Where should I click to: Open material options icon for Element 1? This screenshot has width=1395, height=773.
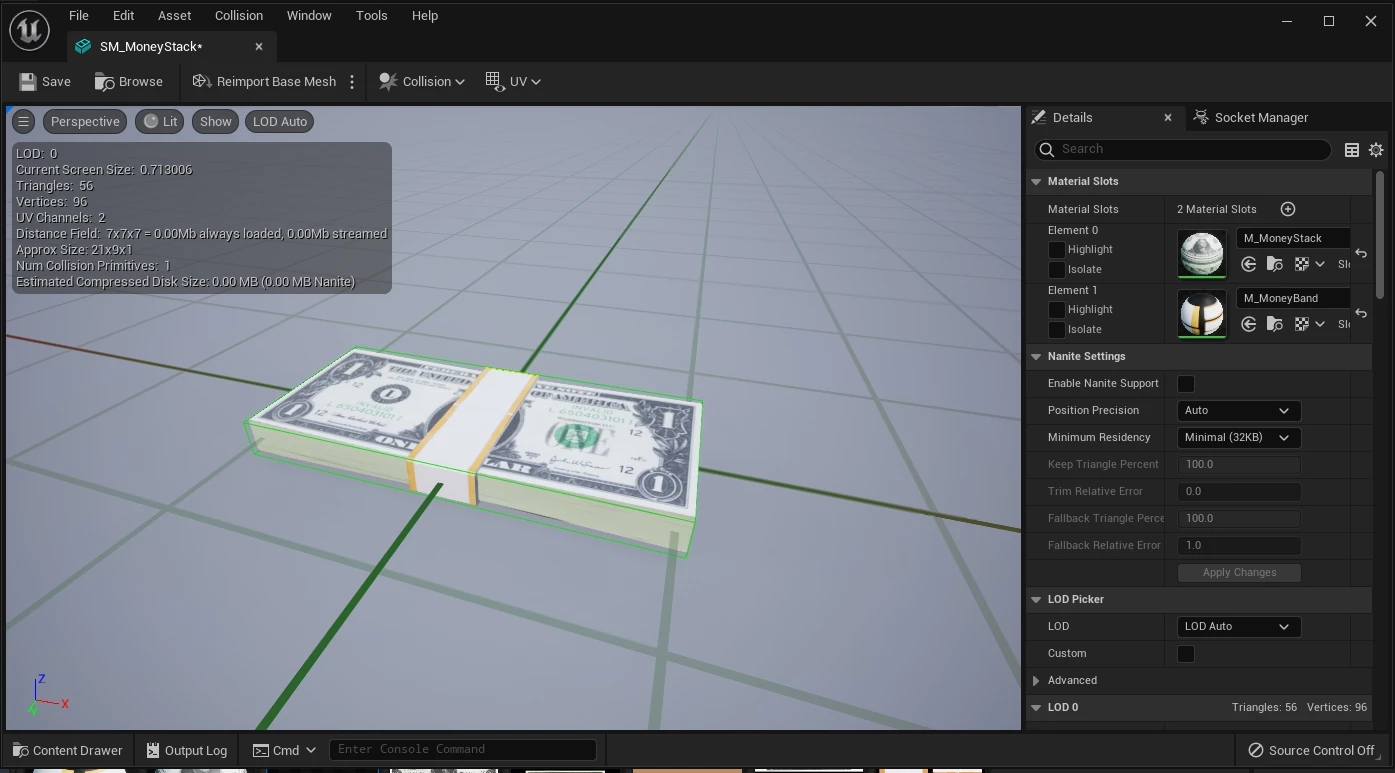[1302, 324]
